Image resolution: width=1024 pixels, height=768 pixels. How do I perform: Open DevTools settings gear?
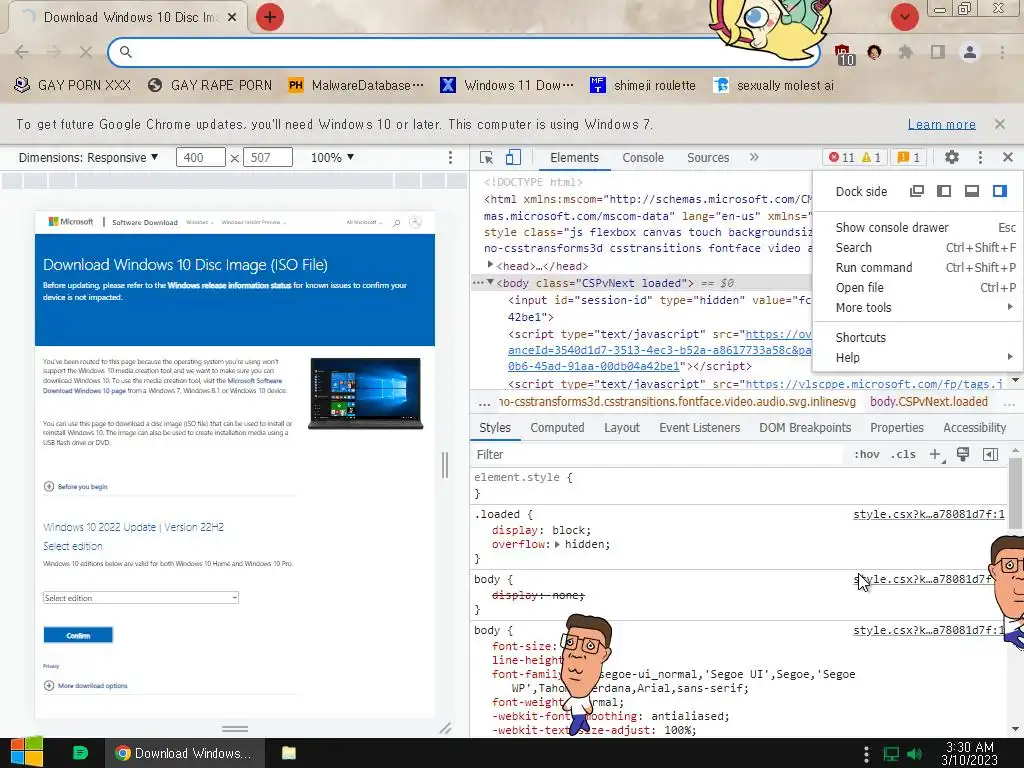click(952, 157)
